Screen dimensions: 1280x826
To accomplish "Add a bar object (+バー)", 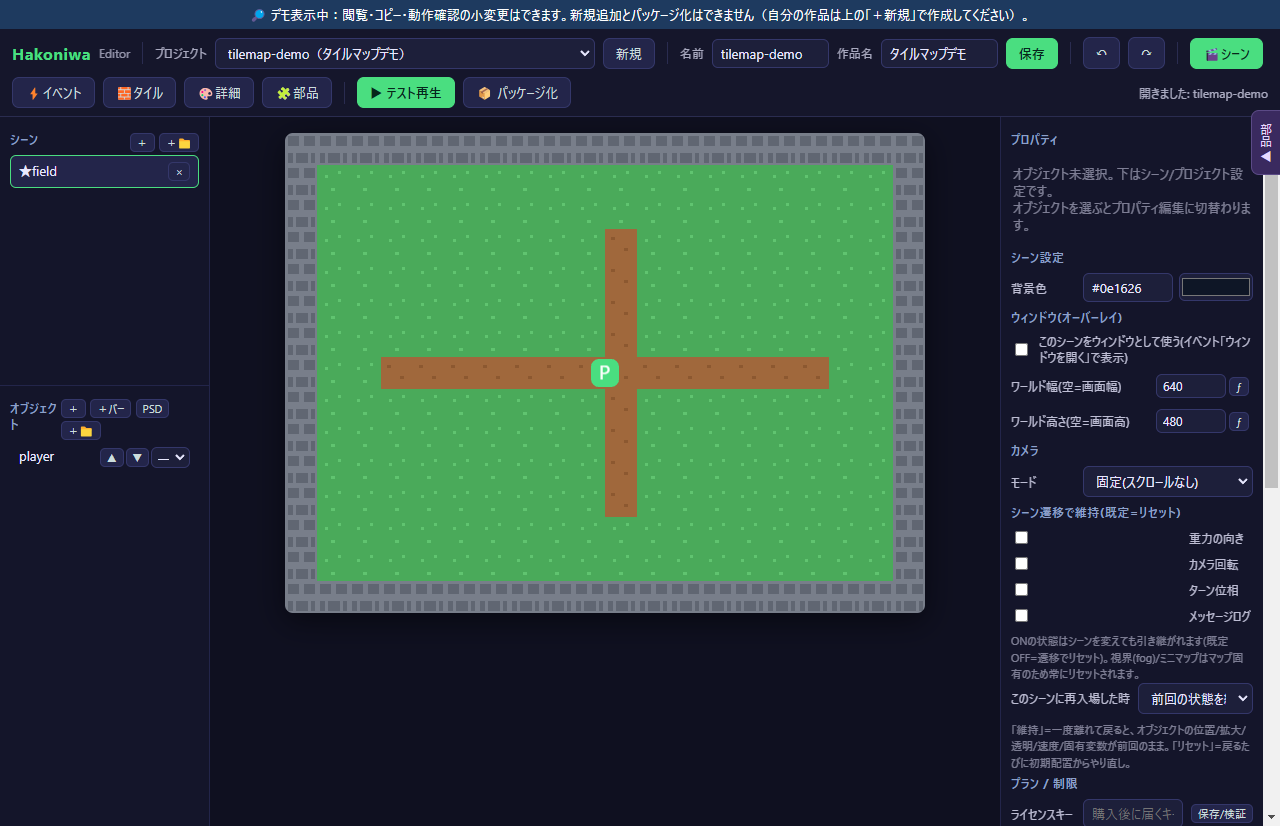I will (x=110, y=408).
